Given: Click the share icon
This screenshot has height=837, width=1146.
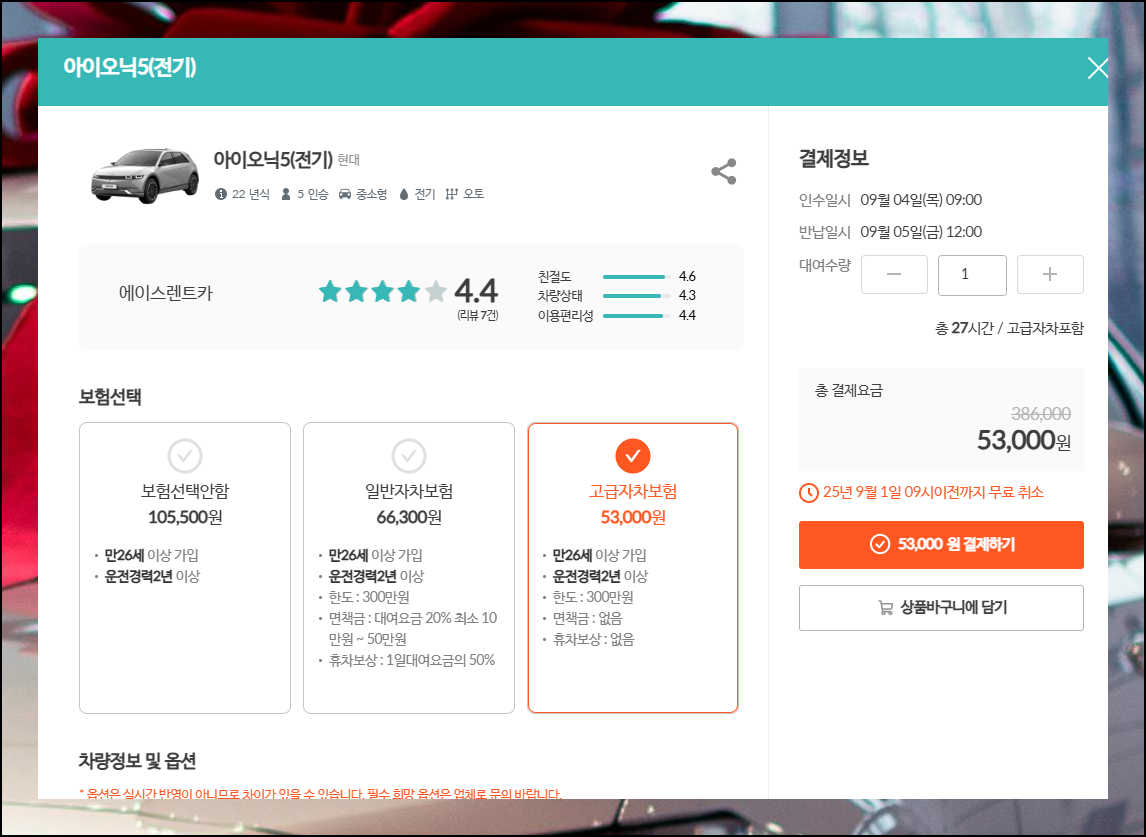Looking at the screenshot, I should 724,172.
